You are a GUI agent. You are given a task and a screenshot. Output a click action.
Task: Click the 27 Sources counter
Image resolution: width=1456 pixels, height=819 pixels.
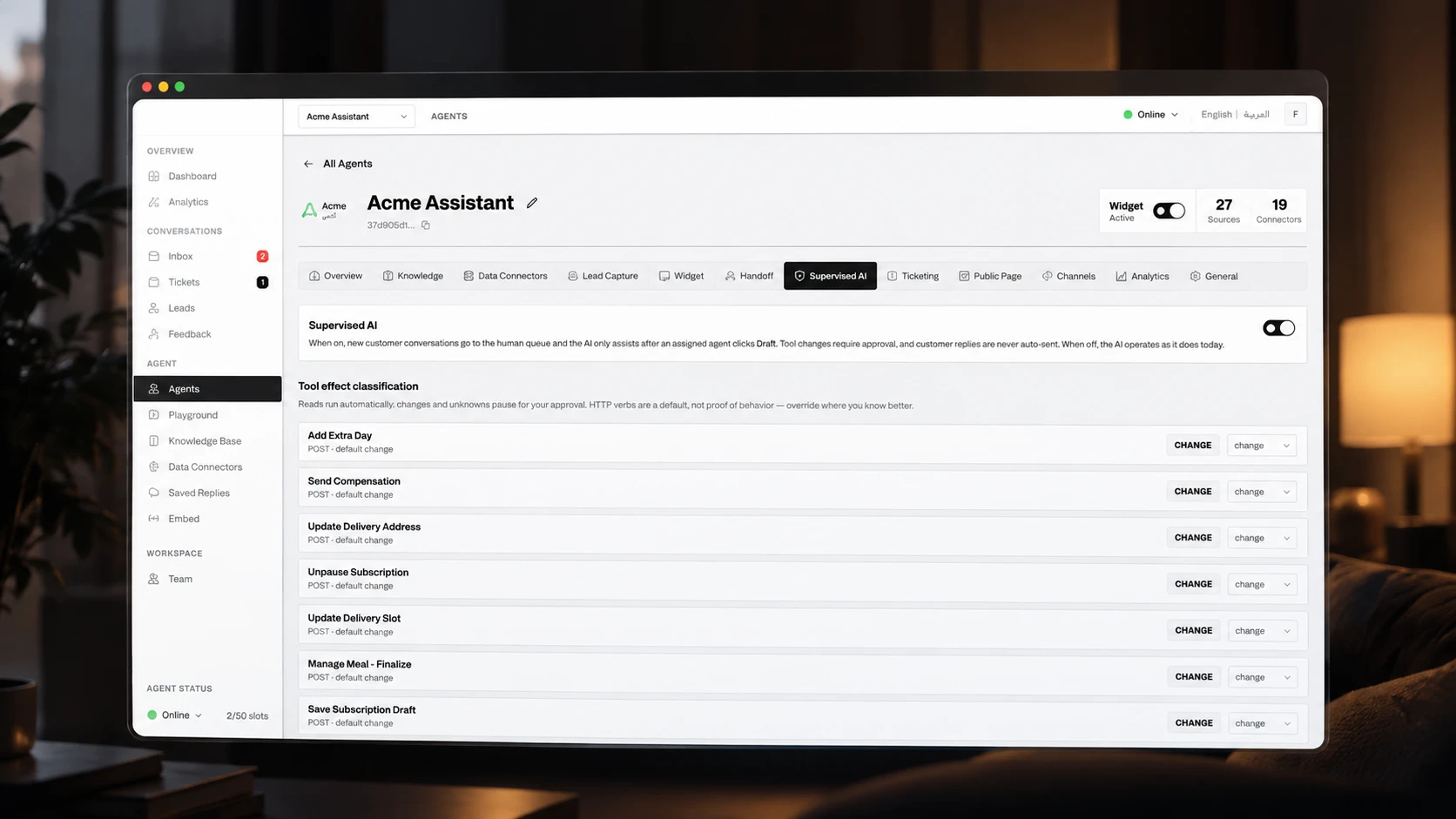click(1223, 211)
